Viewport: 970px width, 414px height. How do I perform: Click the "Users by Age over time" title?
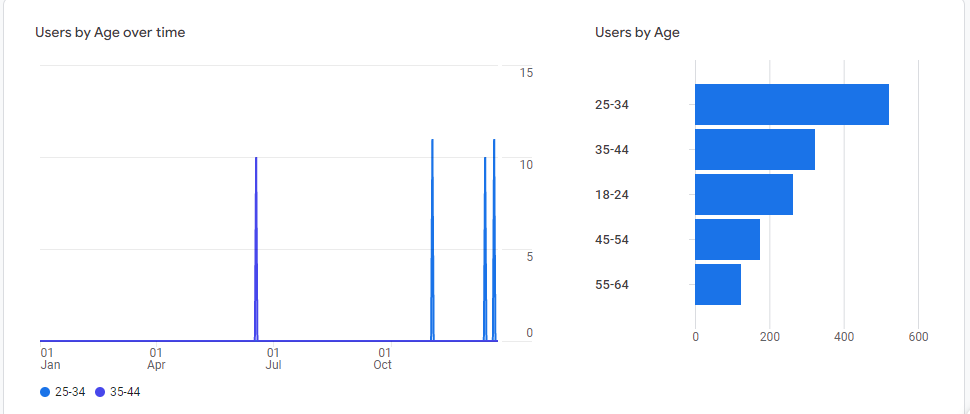[x=110, y=32]
